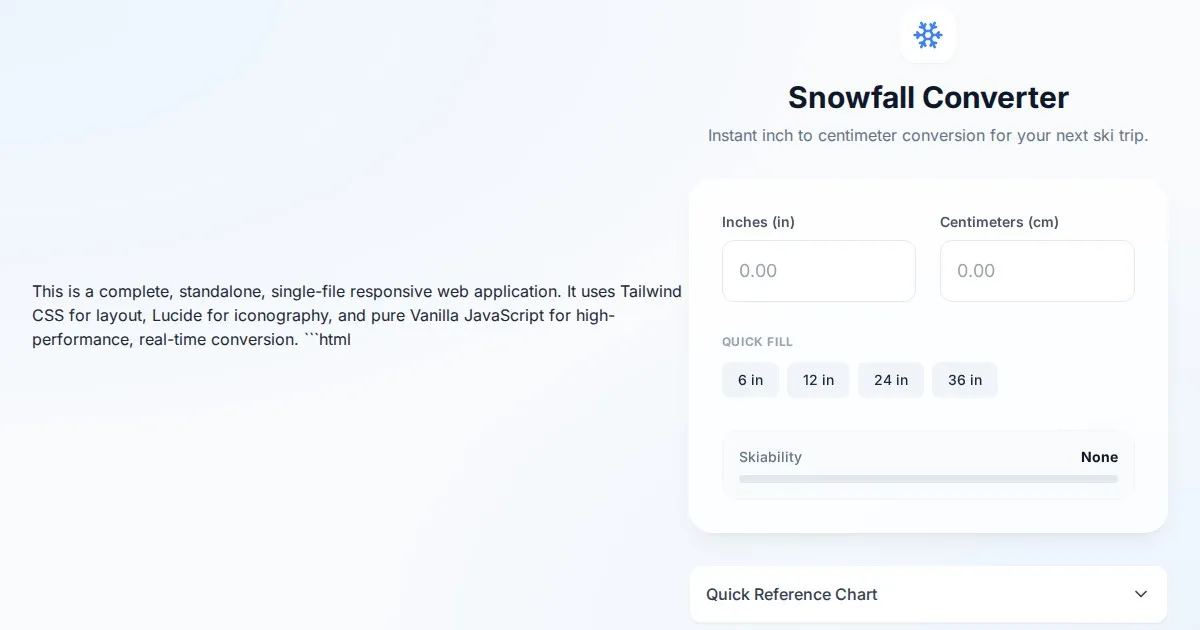Focus the Centimeters input field
1200x630 pixels.
tap(1037, 271)
